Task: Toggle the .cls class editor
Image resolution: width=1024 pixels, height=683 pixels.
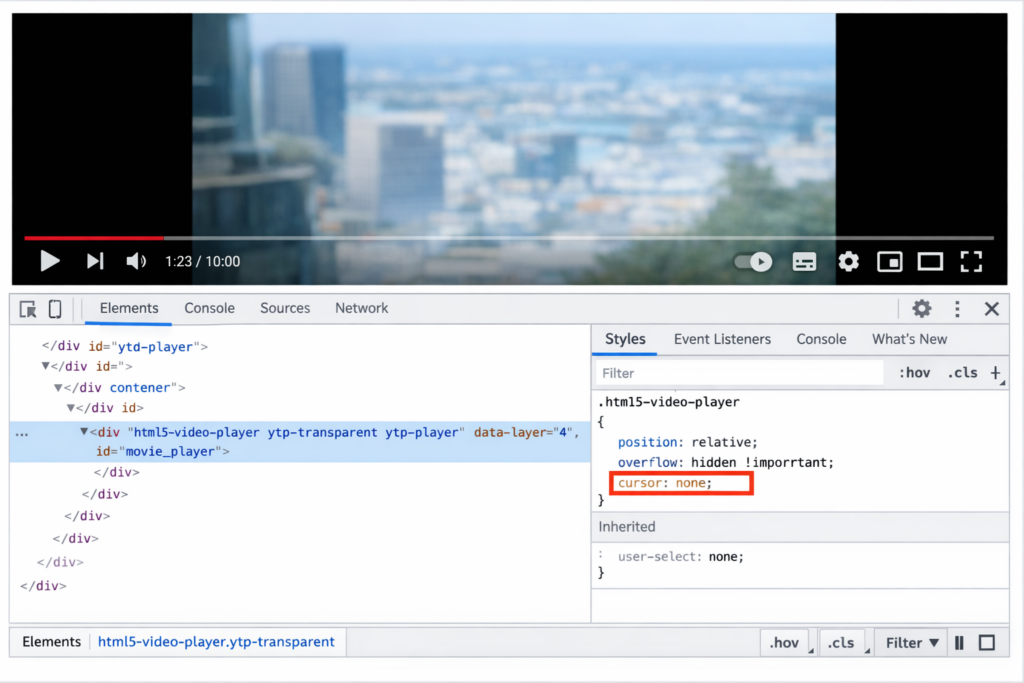Action: (x=962, y=372)
